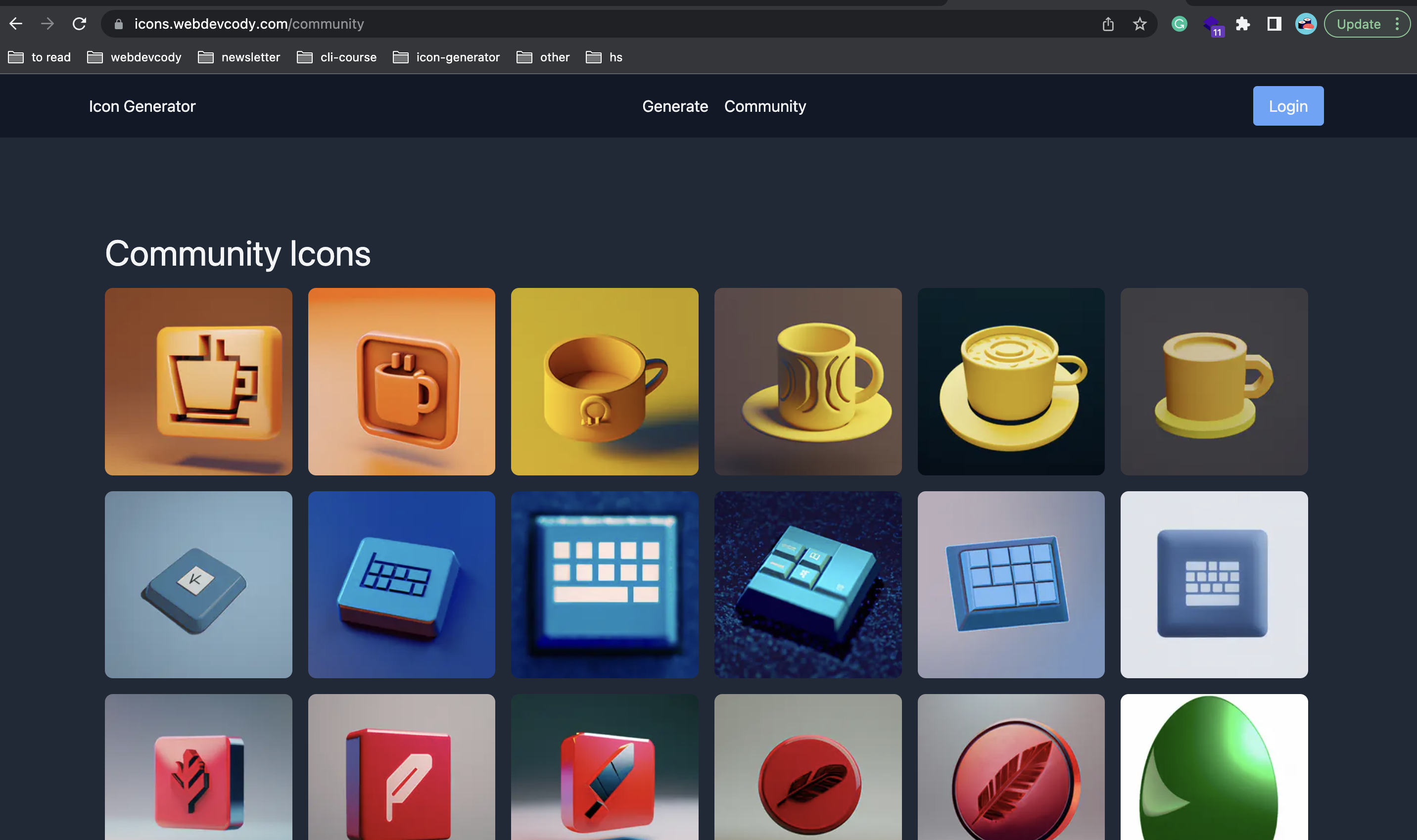Click the browser forward arrow
Image resolution: width=1417 pixels, height=840 pixels.
tap(47, 24)
